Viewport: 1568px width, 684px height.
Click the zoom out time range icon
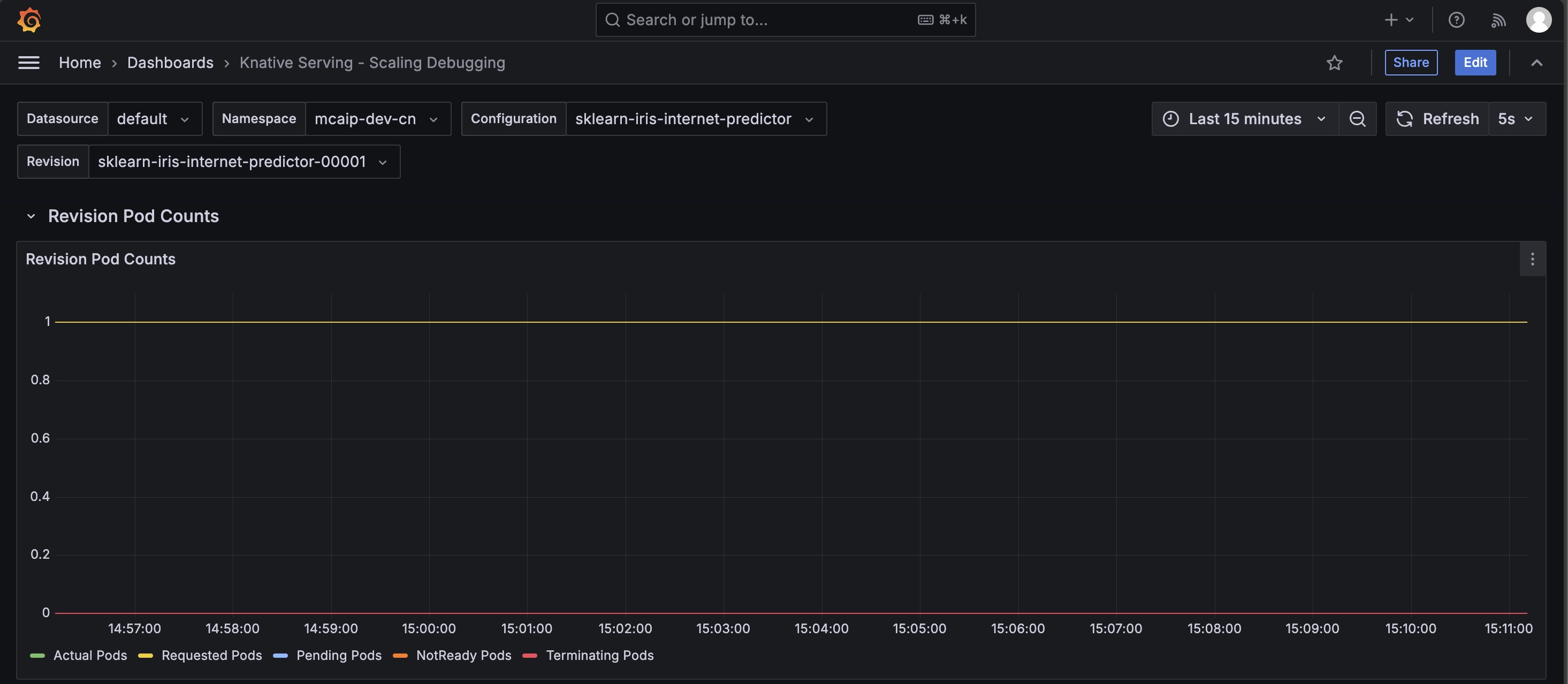click(x=1357, y=119)
